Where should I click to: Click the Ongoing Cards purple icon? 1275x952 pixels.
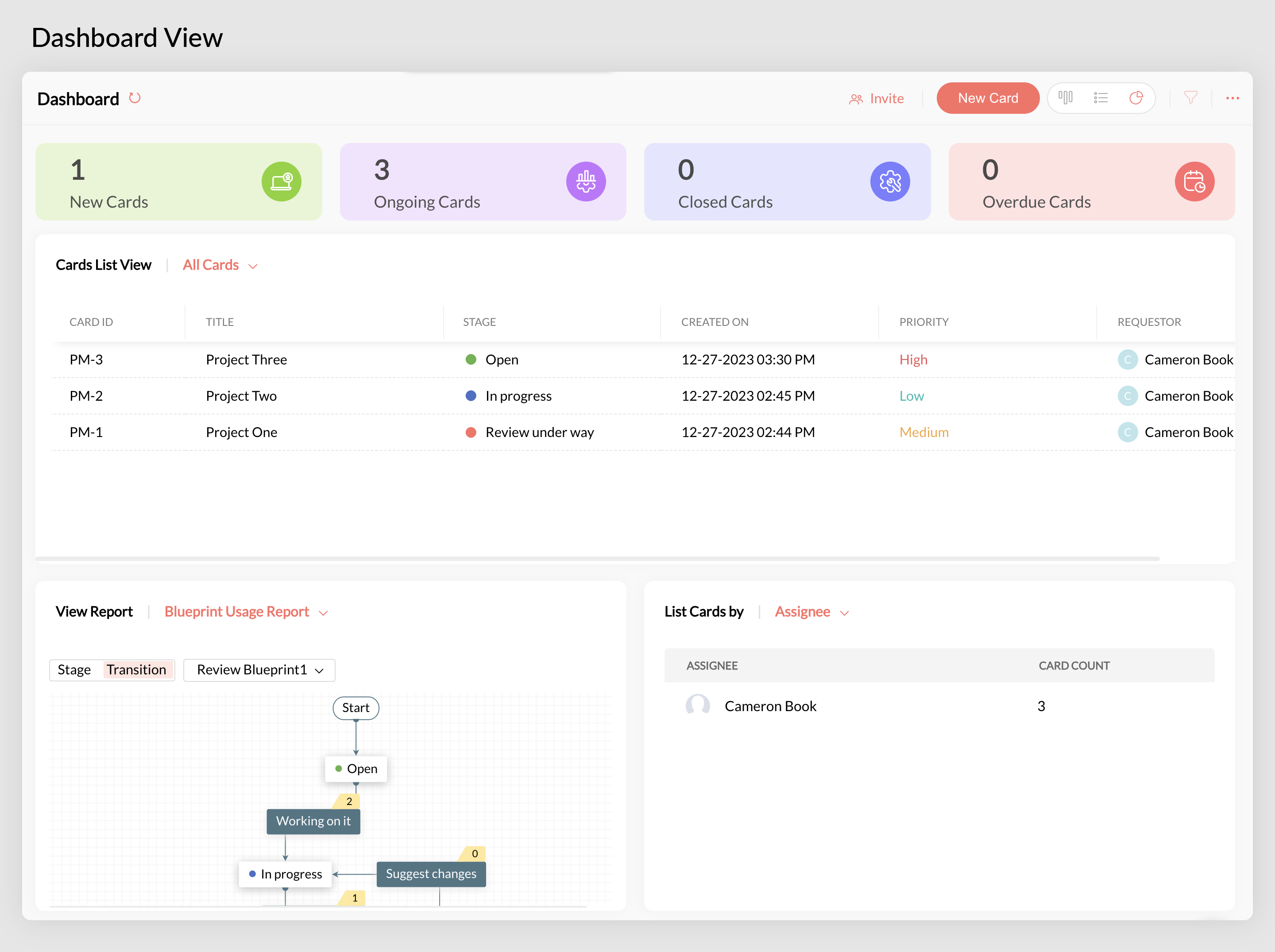click(585, 182)
